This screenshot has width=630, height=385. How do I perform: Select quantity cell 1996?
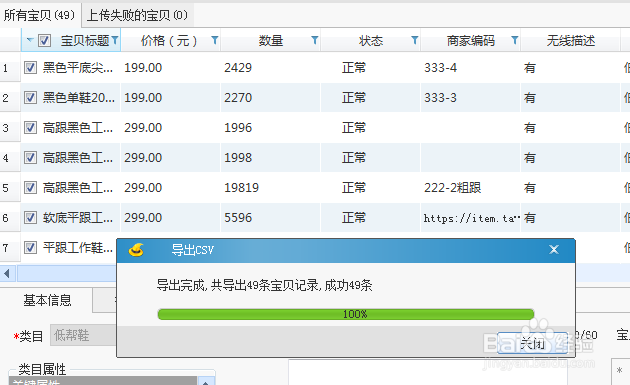(x=270, y=127)
